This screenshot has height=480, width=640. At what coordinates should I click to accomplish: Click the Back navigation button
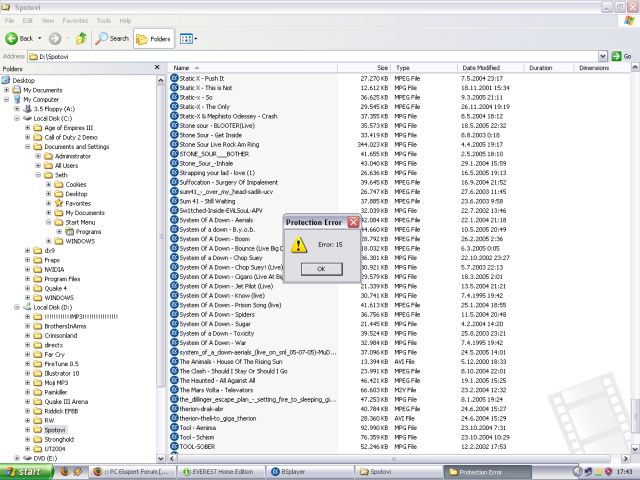(22, 38)
